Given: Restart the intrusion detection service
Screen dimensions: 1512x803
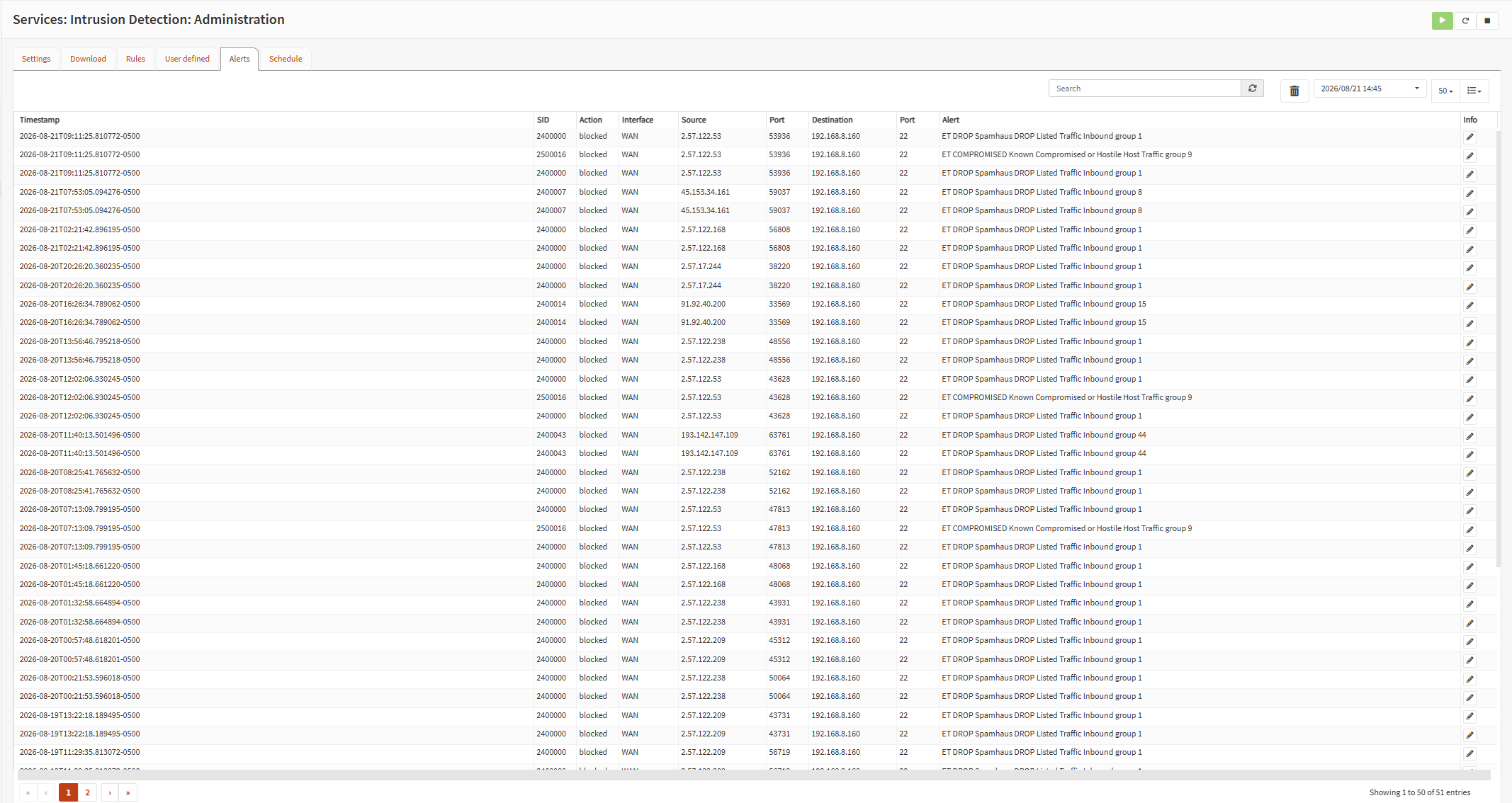Looking at the screenshot, I should pyautogui.click(x=1465, y=21).
